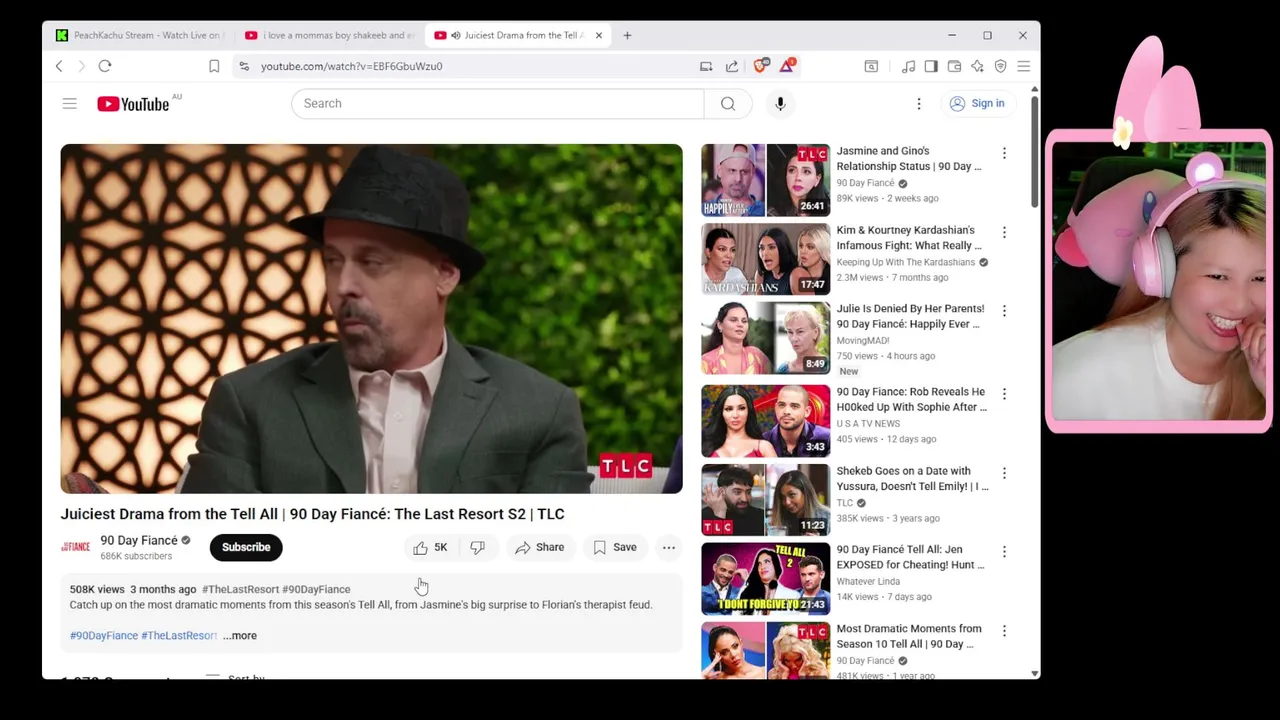Viewport: 1280px width, 720px height.
Task: Bookmark this page in toolbar
Action: [214, 66]
